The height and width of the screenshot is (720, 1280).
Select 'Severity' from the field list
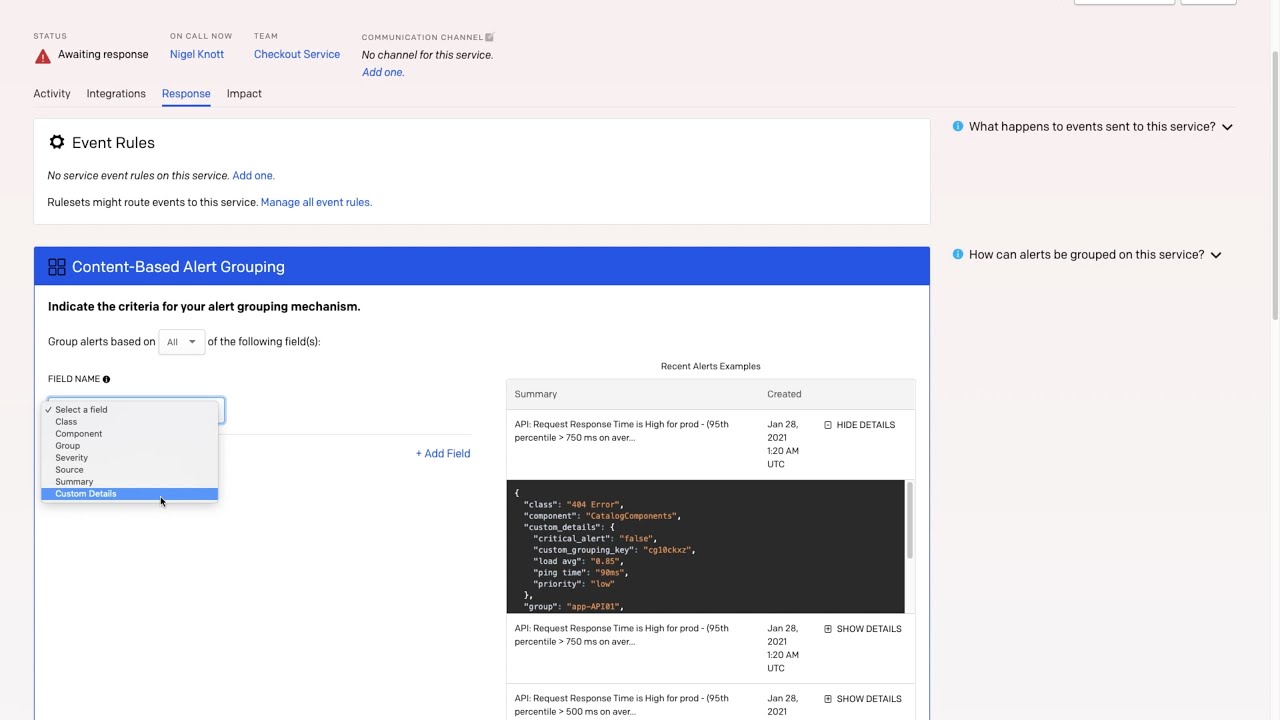130,458
